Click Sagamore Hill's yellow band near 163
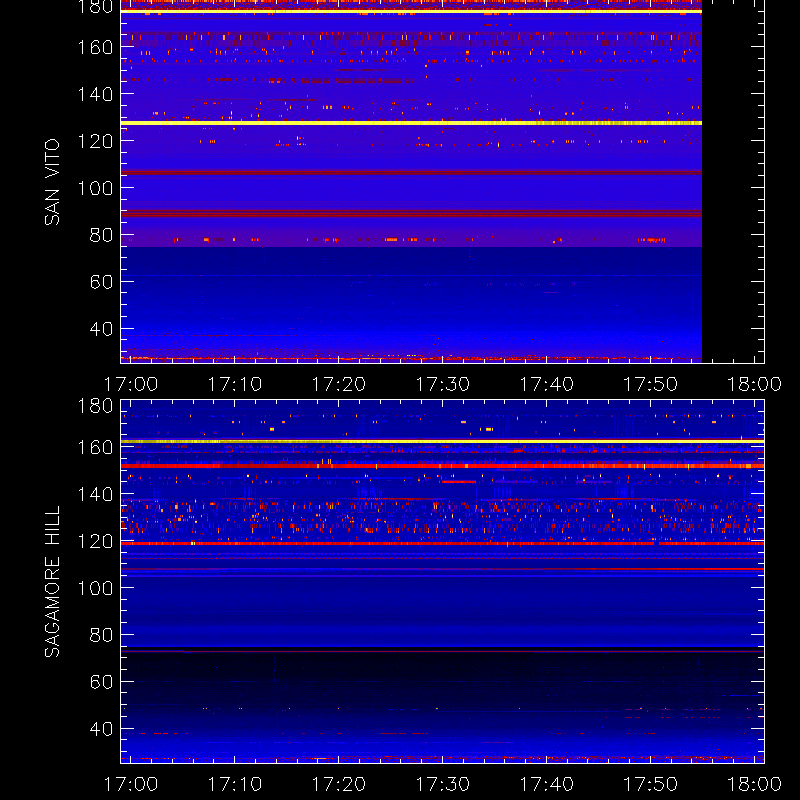 coord(442,441)
